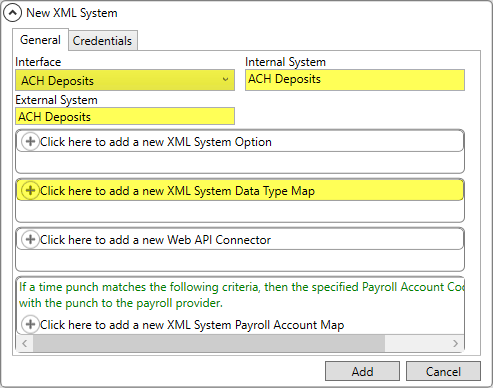Click the Interface label
This screenshot has width=493, height=388.
38,62
